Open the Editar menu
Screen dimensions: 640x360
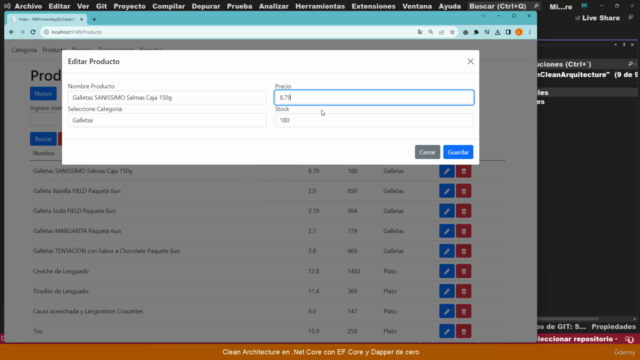(59, 6)
